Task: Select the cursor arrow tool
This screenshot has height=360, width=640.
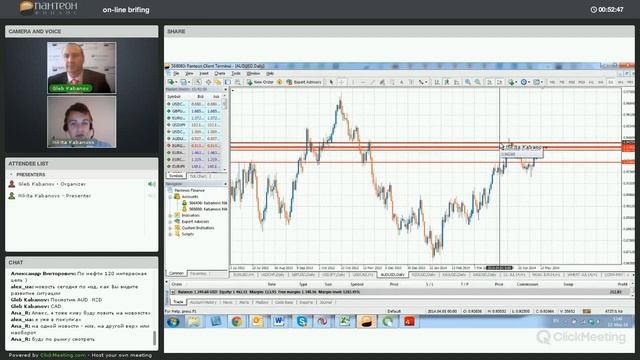Action: 331,82
